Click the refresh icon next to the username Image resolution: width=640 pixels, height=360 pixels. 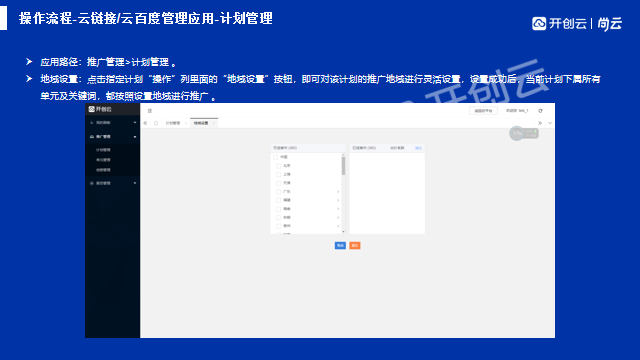tap(540, 111)
